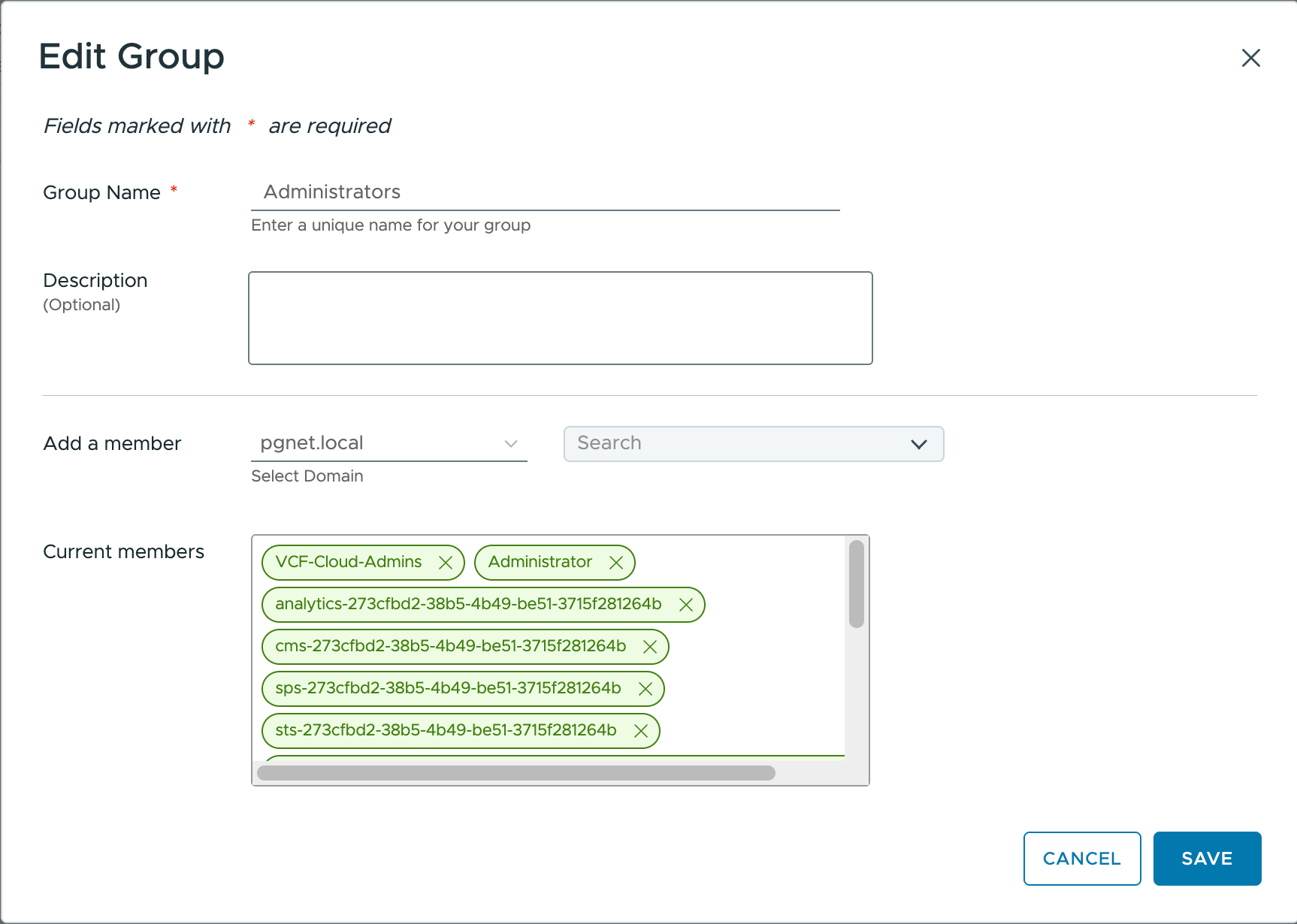Viewport: 1297px width, 924px height.
Task: Select the sts-273cfbd2 member chip label
Action: [446, 731]
